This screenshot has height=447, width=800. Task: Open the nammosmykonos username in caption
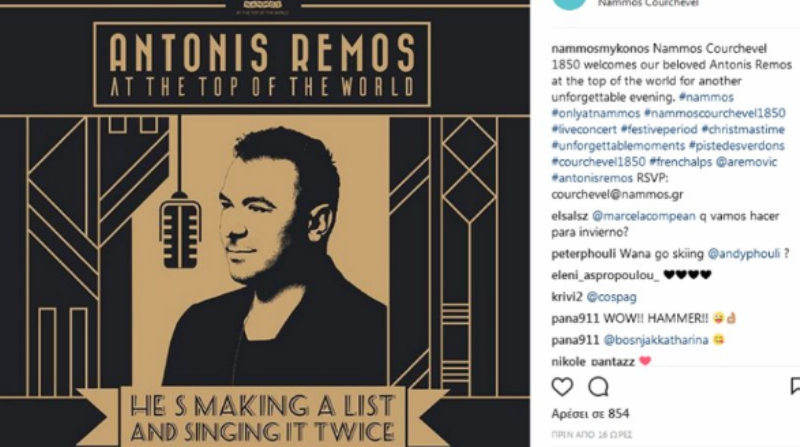(600, 48)
